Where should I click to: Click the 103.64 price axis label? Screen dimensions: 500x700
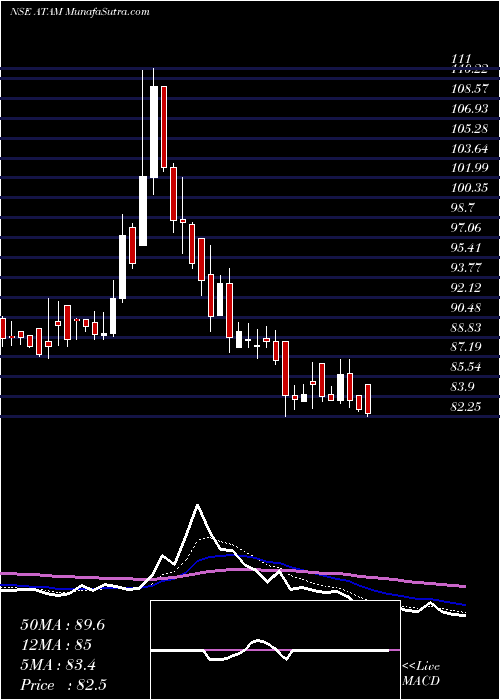pos(470,148)
